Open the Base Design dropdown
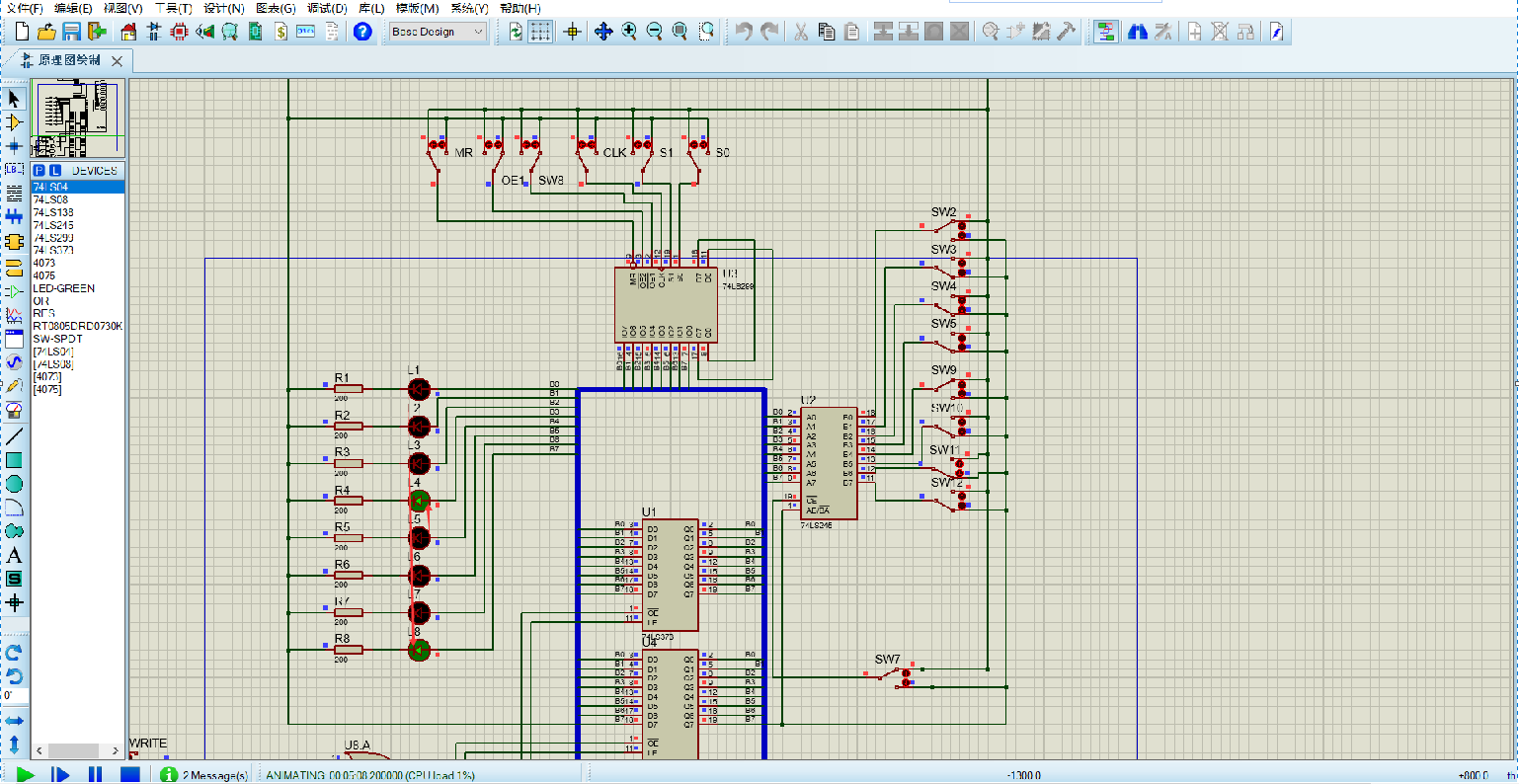Viewport: 1519px width, 784px height. (x=438, y=32)
